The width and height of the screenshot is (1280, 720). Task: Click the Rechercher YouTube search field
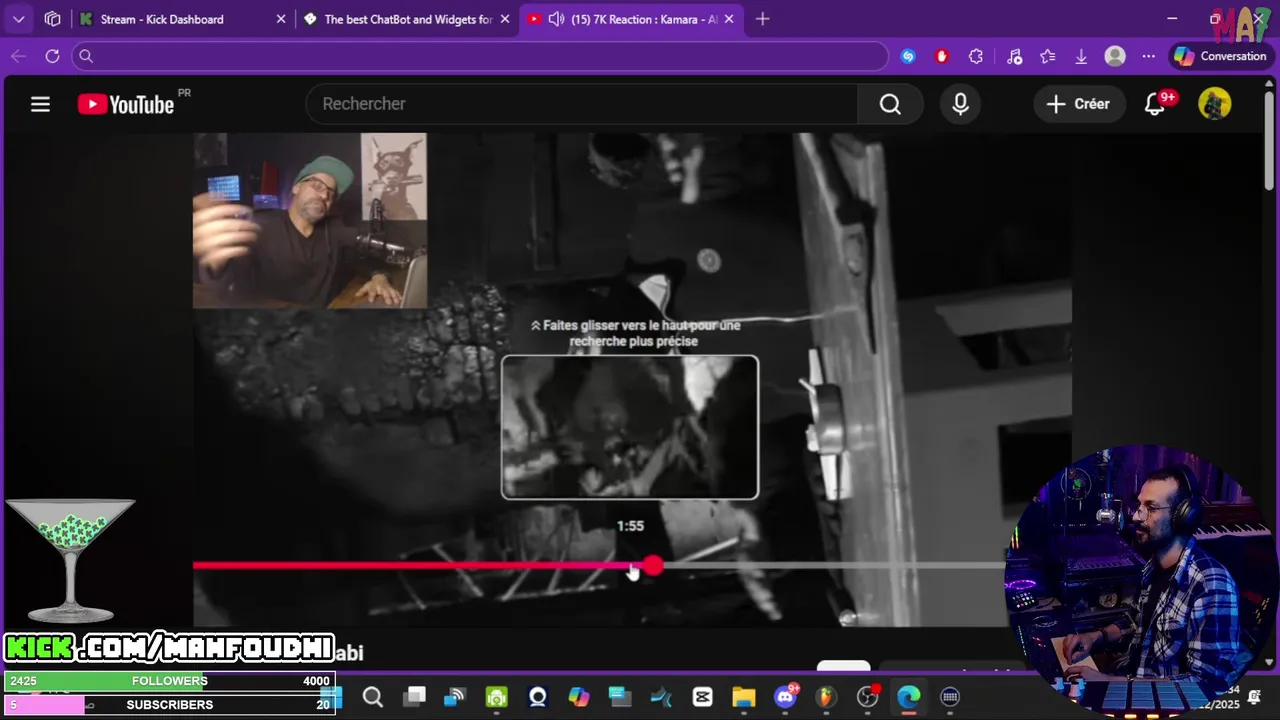pos(582,104)
